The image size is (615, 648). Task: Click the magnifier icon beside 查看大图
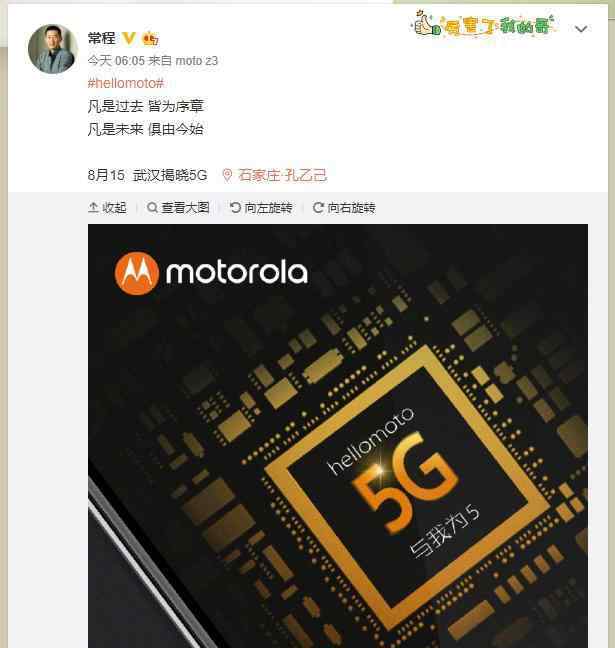(152, 207)
